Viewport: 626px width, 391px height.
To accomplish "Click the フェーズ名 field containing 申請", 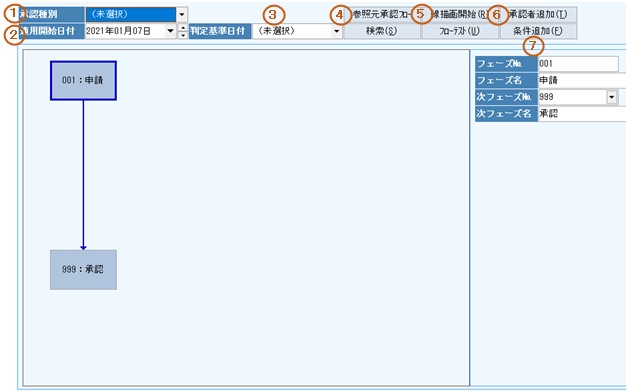I will coord(582,80).
